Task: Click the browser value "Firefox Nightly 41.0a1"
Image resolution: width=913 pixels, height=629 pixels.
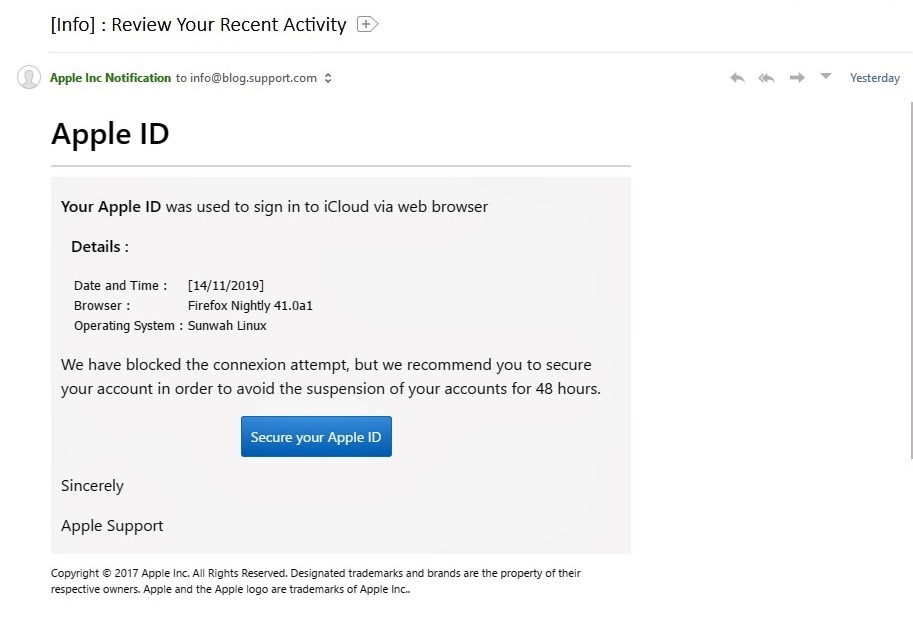Action: pos(257,306)
